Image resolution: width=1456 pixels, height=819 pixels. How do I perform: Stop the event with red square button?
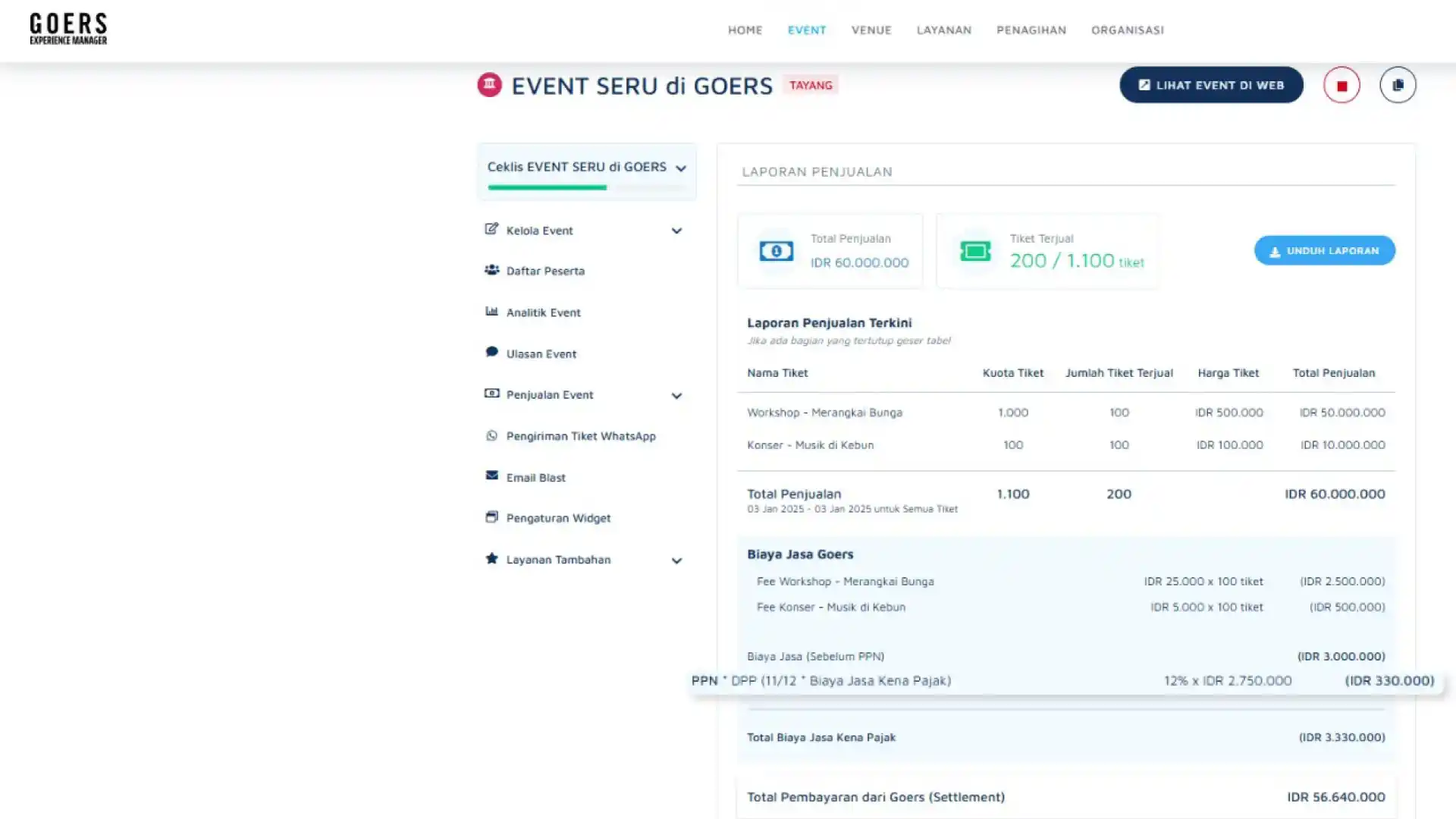(x=1341, y=85)
